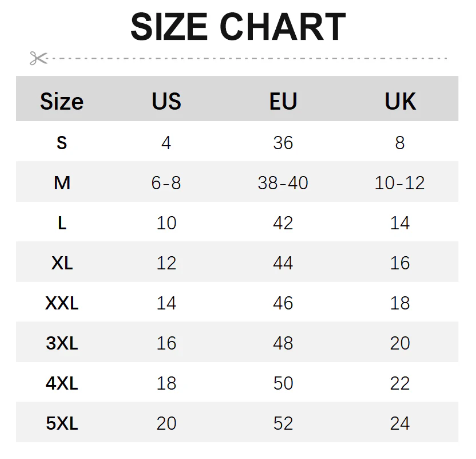
Task: Click the SIZE CHART title
Action: click(x=238, y=27)
